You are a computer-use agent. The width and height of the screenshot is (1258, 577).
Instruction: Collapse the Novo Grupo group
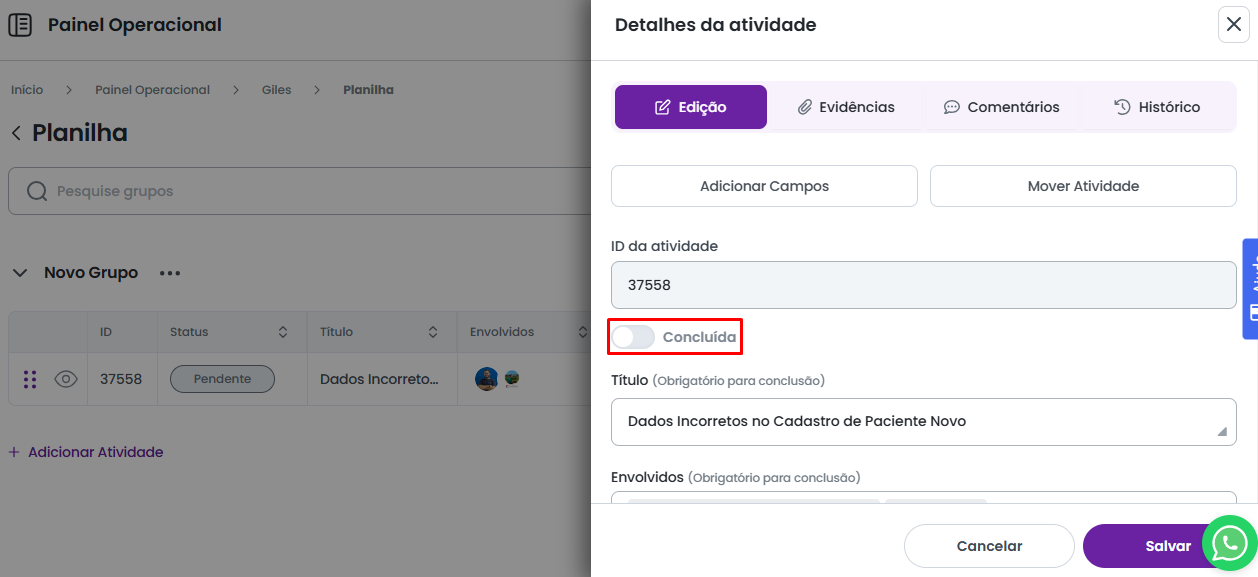click(20, 273)
